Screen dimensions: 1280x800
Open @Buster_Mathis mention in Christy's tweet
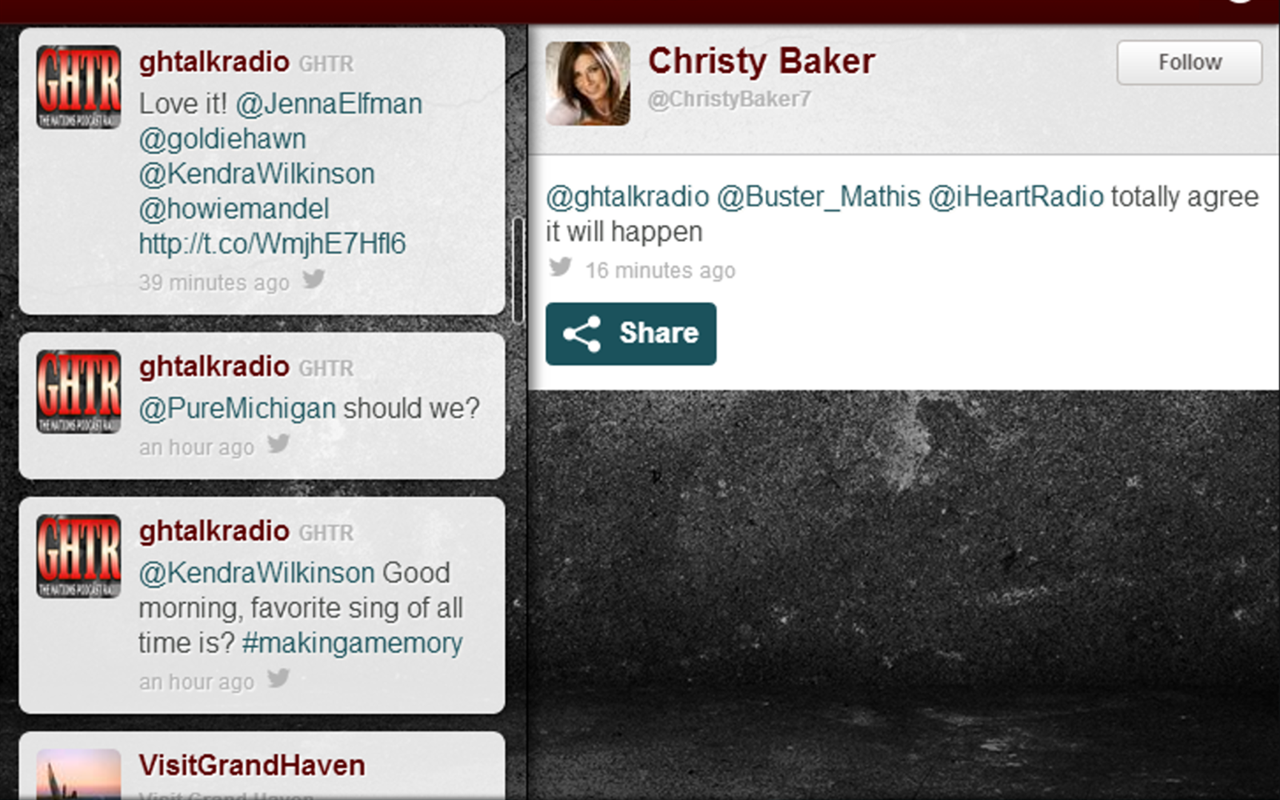click(818, 197)
